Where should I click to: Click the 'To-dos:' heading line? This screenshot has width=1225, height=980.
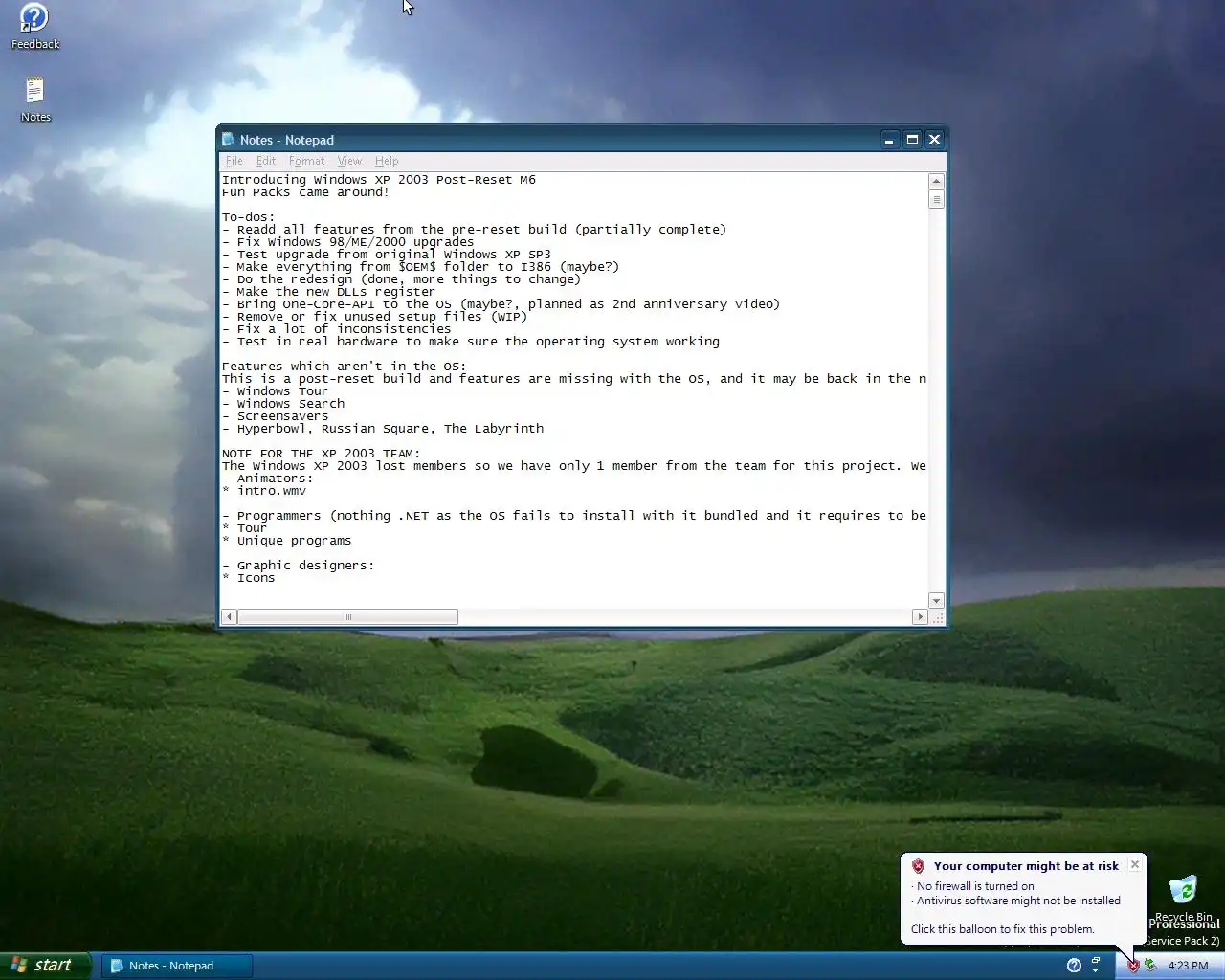point(249,217)
